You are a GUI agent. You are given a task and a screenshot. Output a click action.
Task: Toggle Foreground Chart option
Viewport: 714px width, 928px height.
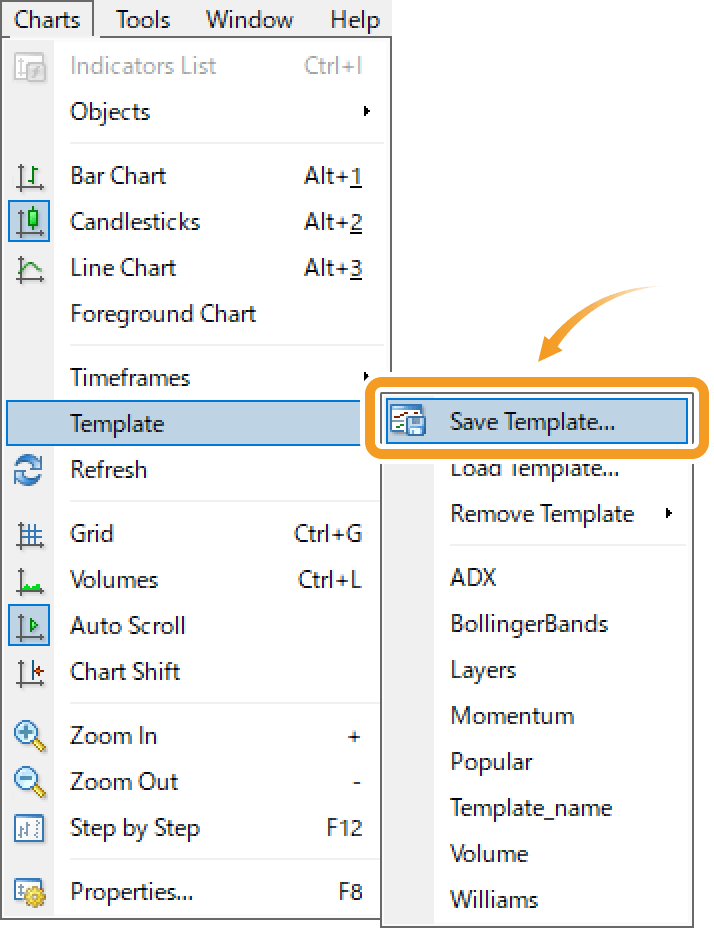pos(195,314)
